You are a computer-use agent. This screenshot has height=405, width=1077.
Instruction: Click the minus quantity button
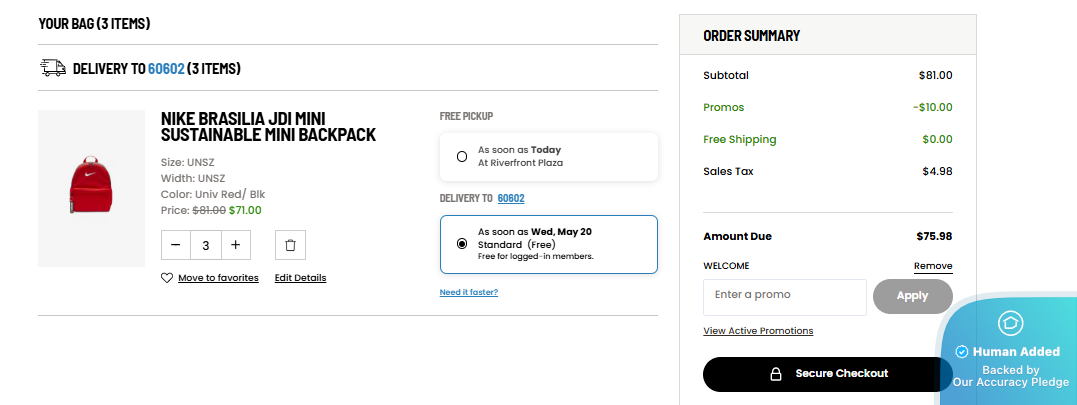pyautogui.click(x=176, y=245)
